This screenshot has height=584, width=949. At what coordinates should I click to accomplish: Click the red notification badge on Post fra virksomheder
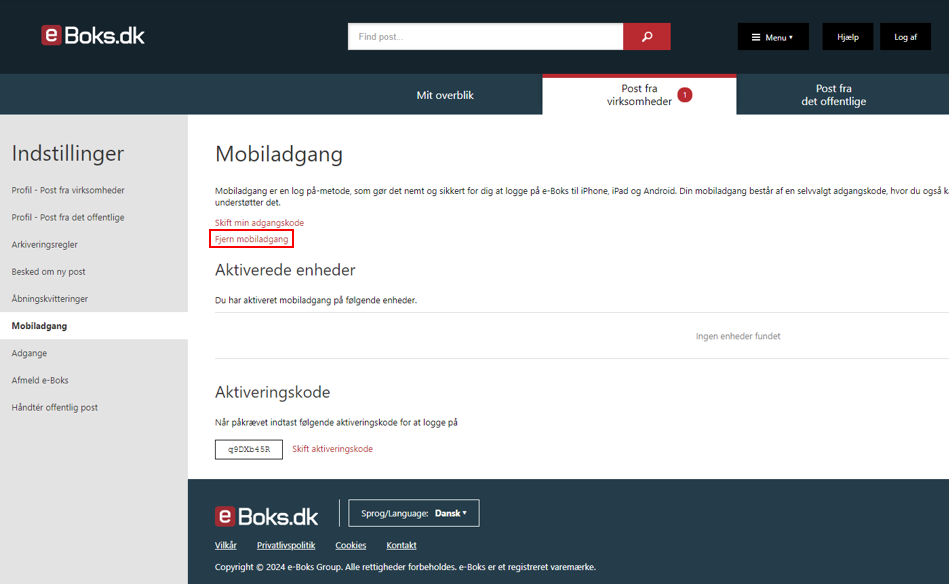tap(685, 95)
